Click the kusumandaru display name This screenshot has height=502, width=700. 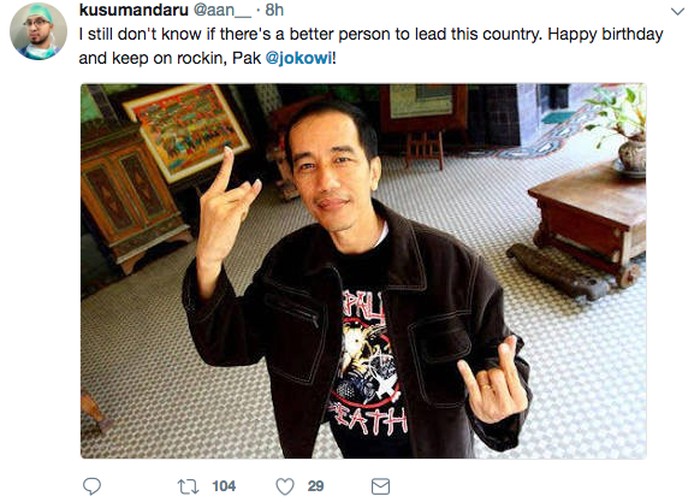(x=133, y=10)
